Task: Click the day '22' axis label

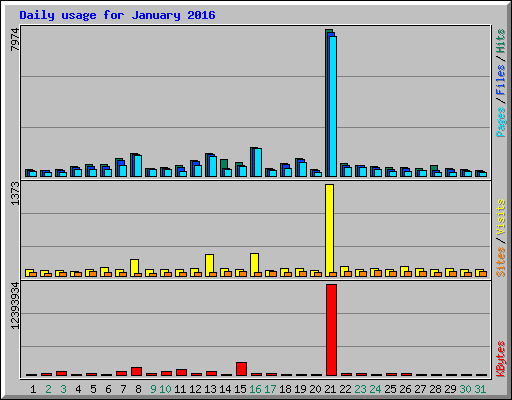Action: click(345, 389)
